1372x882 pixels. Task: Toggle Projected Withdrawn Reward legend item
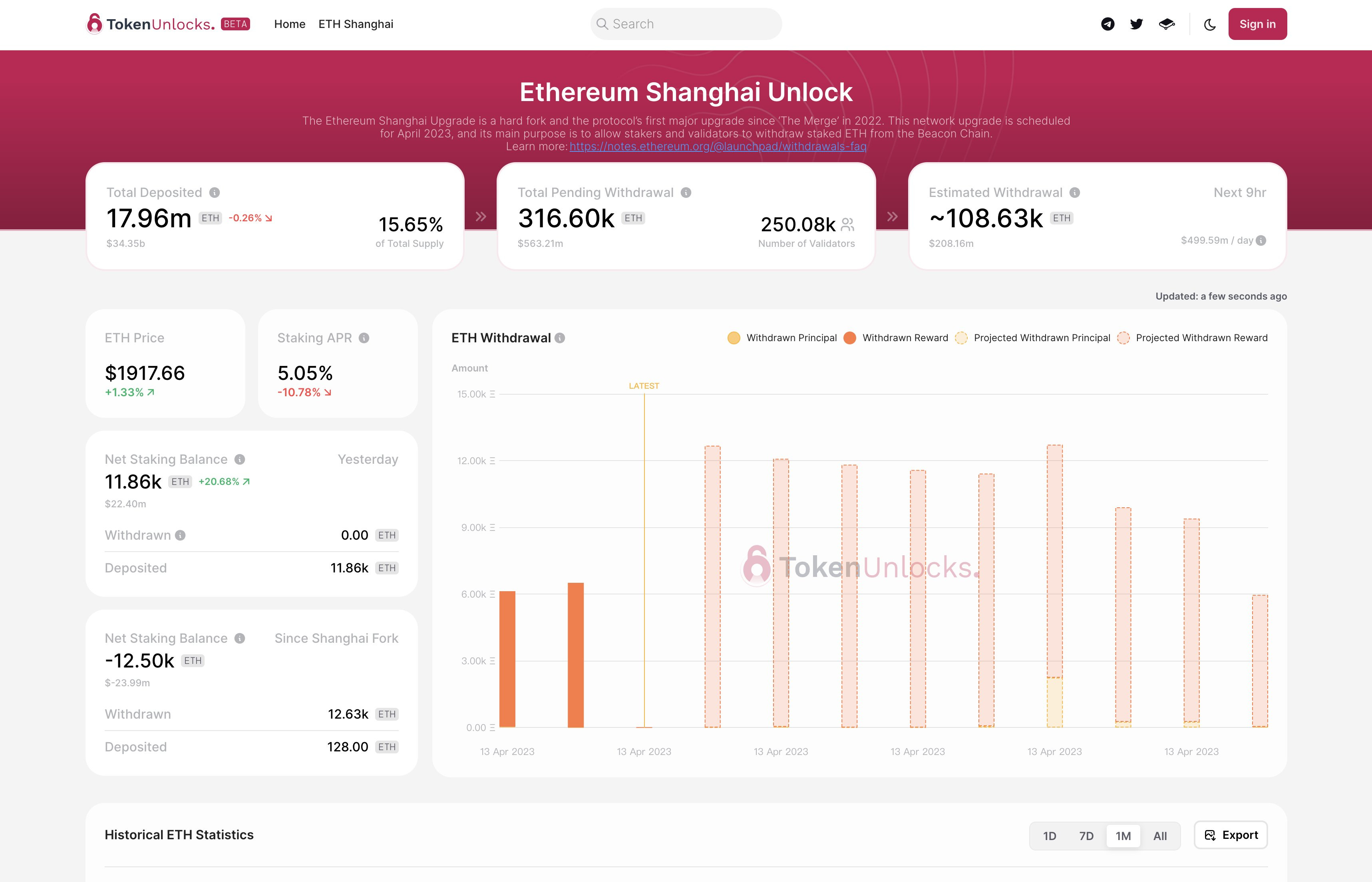coord(1193,338)
